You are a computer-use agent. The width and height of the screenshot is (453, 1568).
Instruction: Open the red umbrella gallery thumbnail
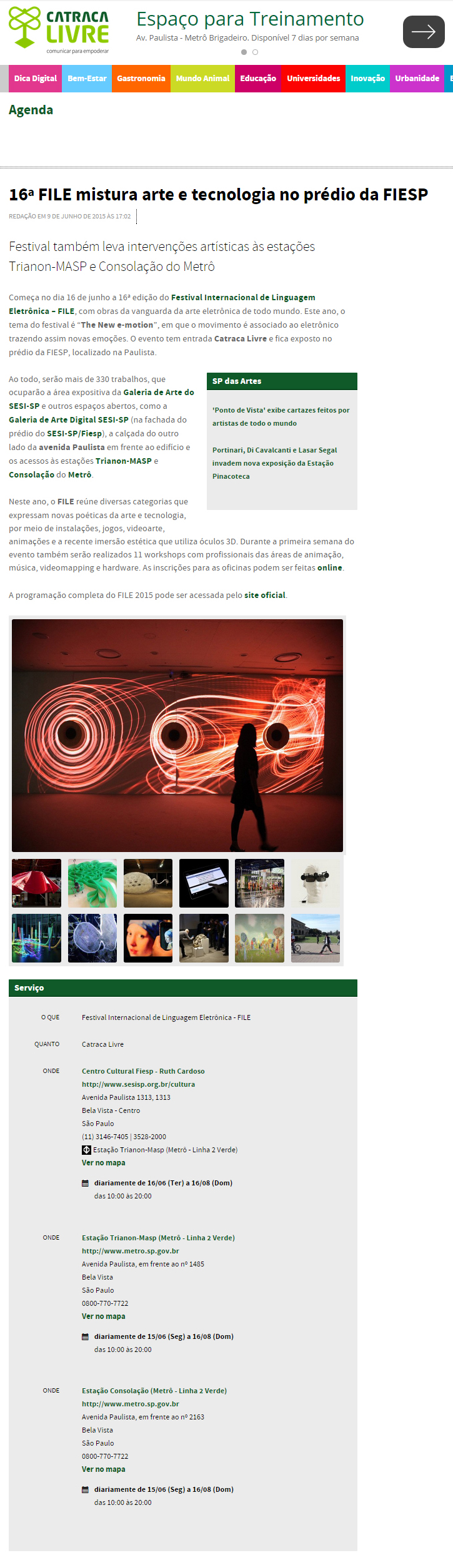point(36,883)
